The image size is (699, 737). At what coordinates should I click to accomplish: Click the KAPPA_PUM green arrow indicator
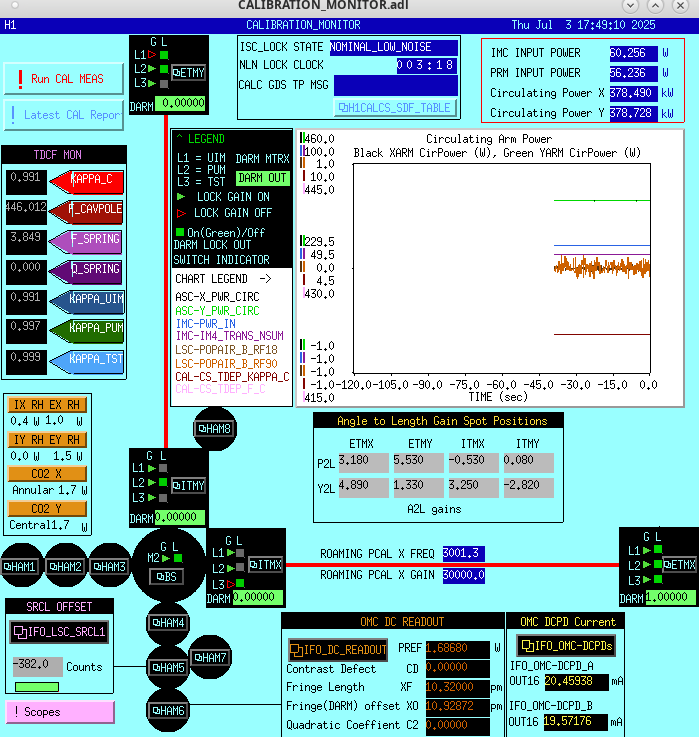87,331
